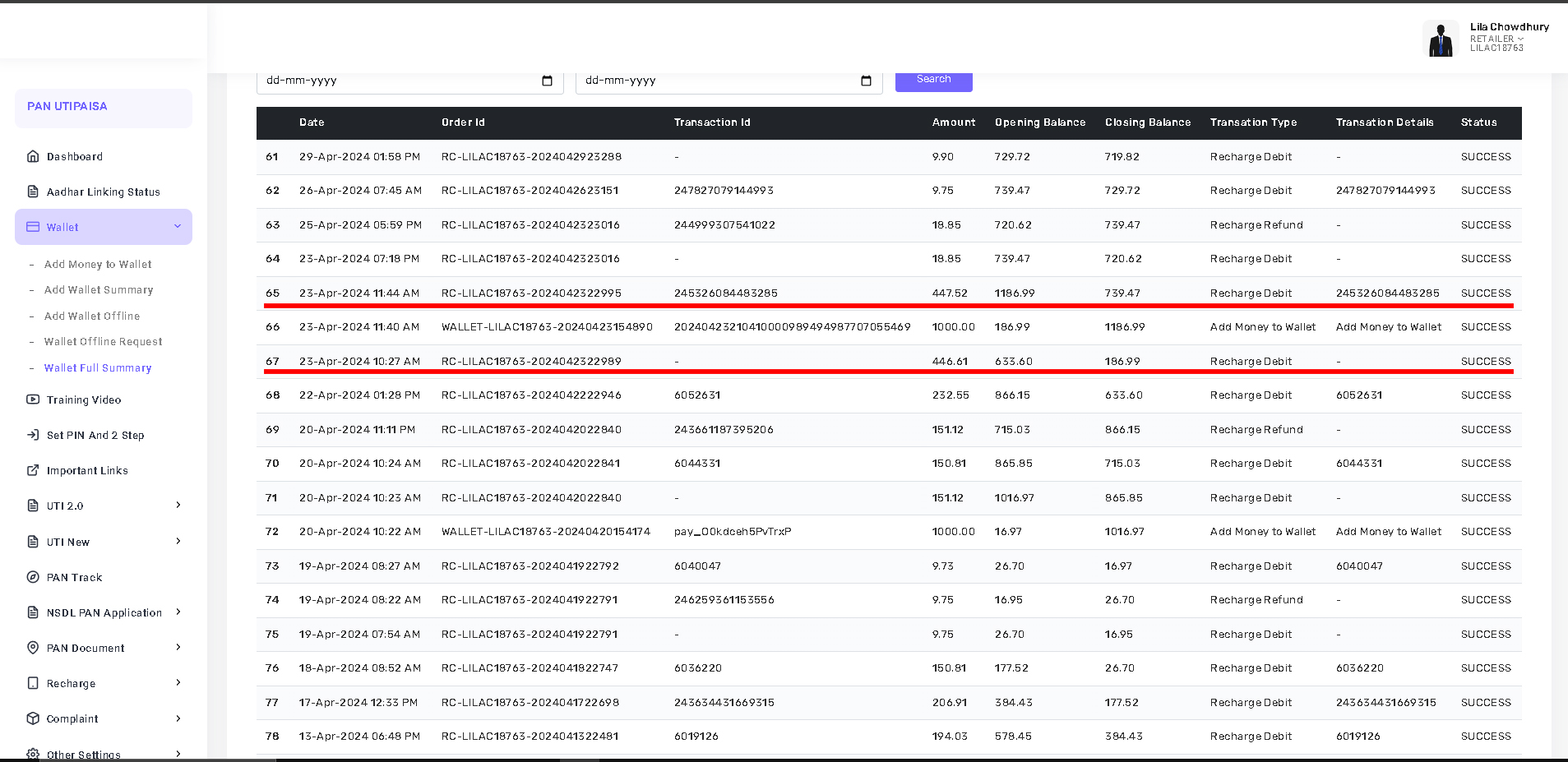Expand the UTI 2.0 submenu arrow
This screenshot has width=1568, height=762.
click(178, 506)
